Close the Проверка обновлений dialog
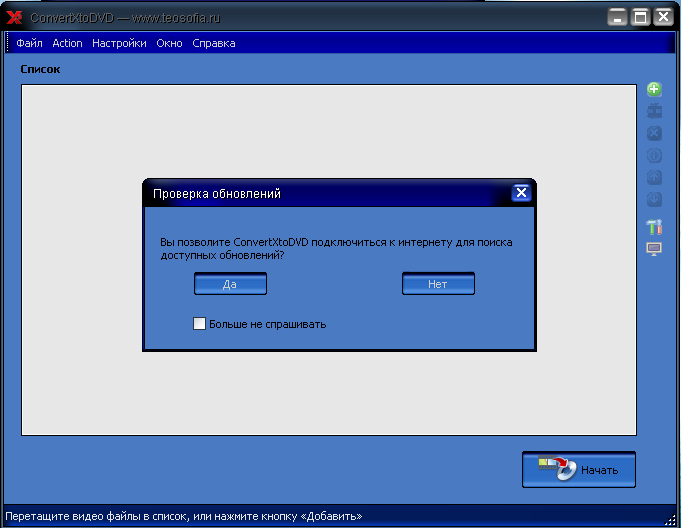This screenshot has height=528, width=681. click(520, 194)
